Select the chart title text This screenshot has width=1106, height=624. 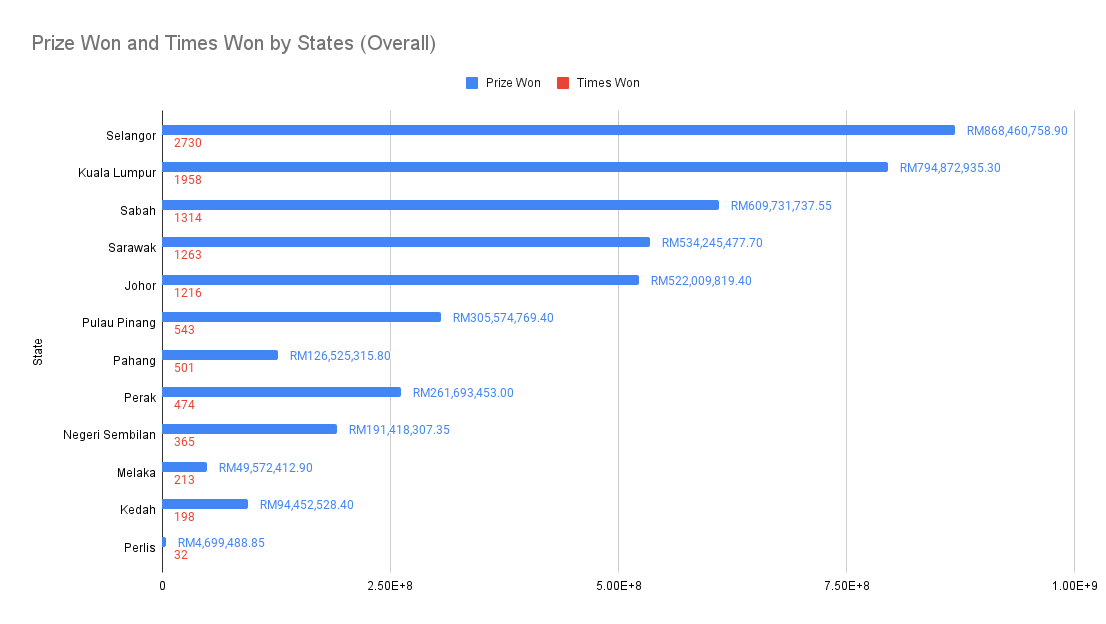coord(233,43)
